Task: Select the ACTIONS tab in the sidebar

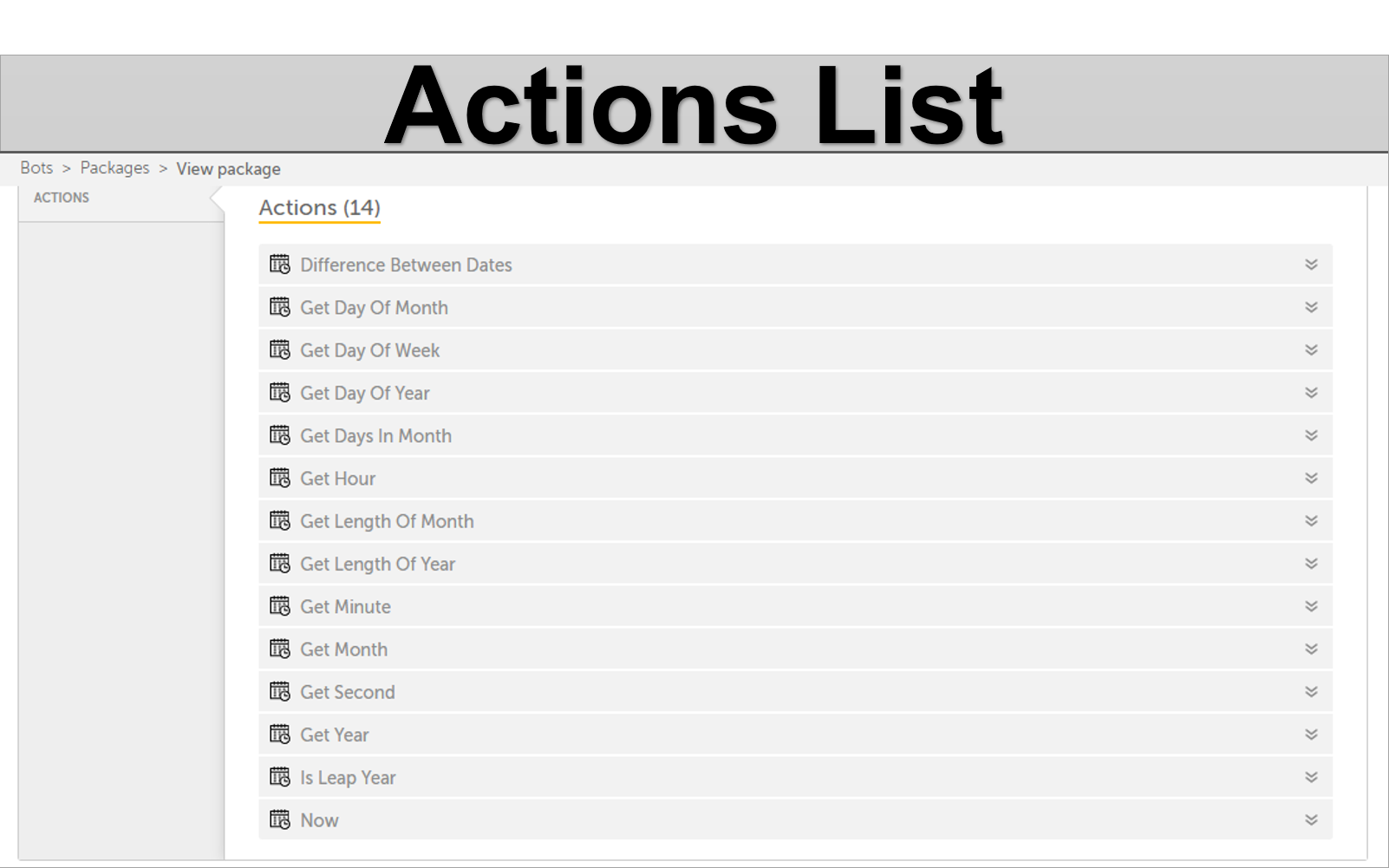Action: click(62, 198)
